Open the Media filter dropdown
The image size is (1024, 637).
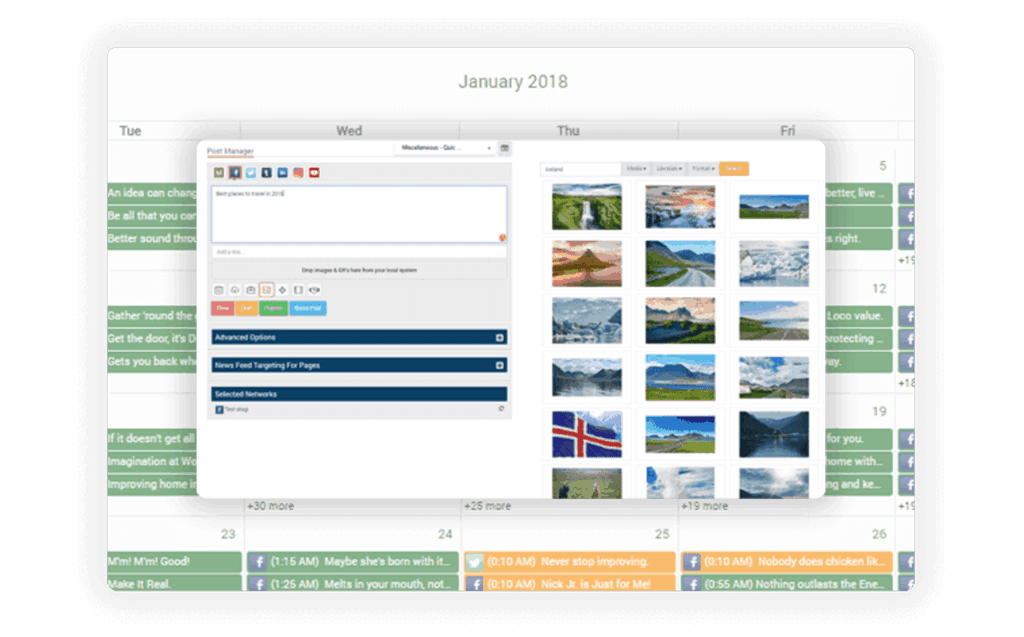(637, 168)
